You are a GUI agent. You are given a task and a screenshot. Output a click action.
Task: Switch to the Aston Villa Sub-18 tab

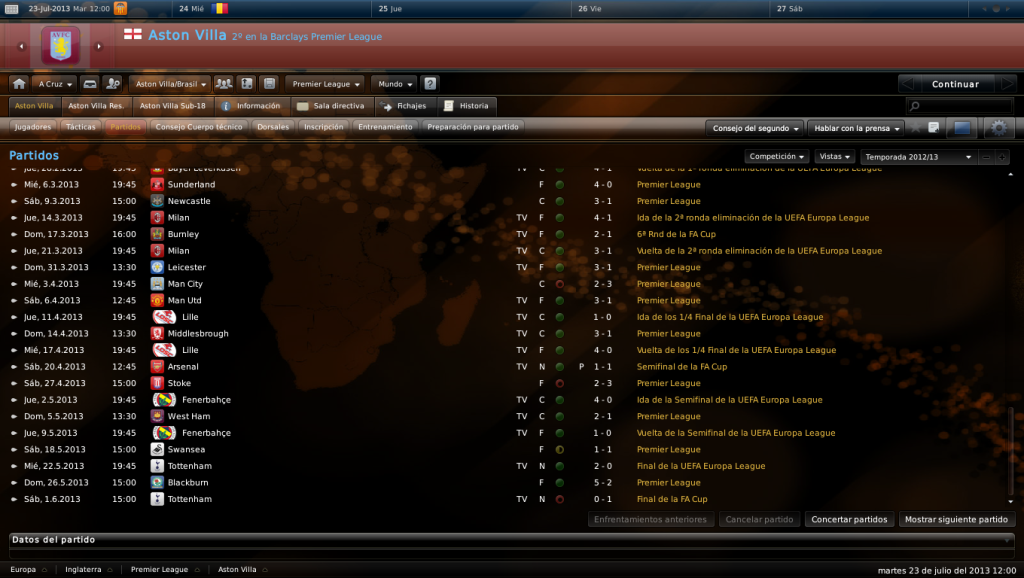point(172,106)
